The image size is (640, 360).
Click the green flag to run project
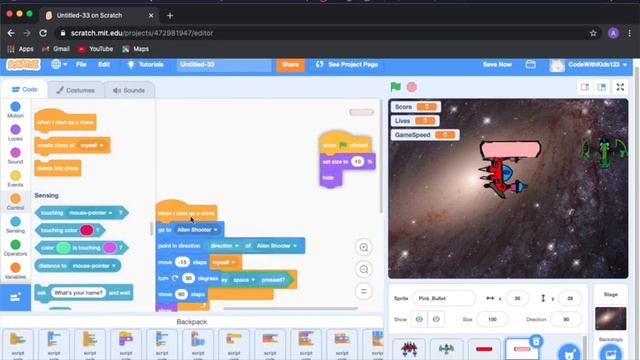click(395, 87)
